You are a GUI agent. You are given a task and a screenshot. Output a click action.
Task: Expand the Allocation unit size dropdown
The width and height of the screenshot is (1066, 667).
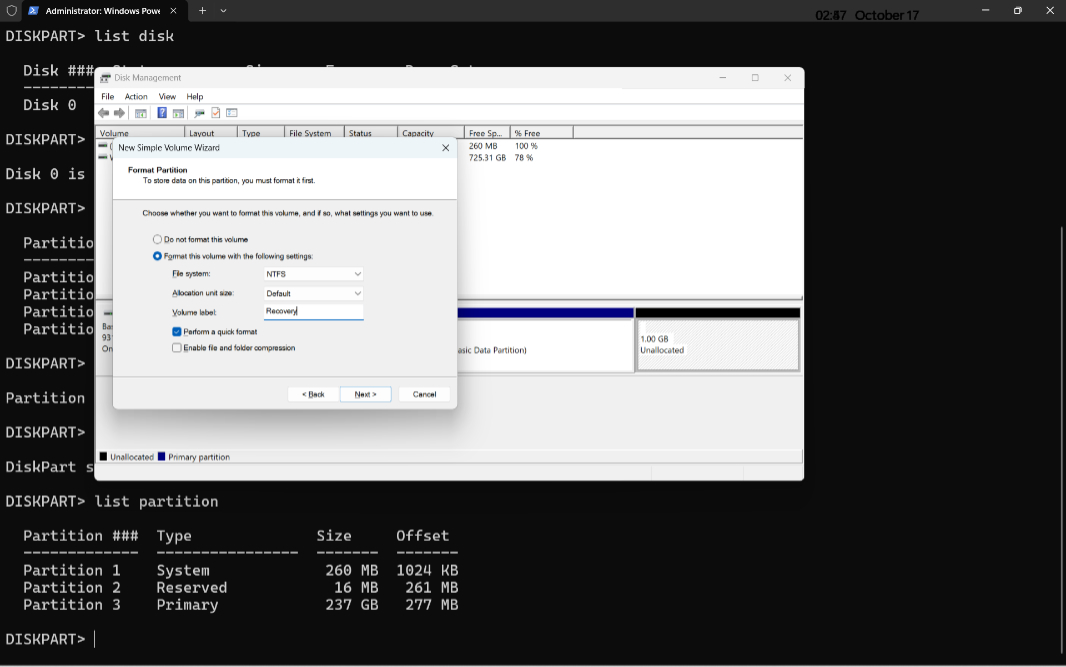point(313,294)
